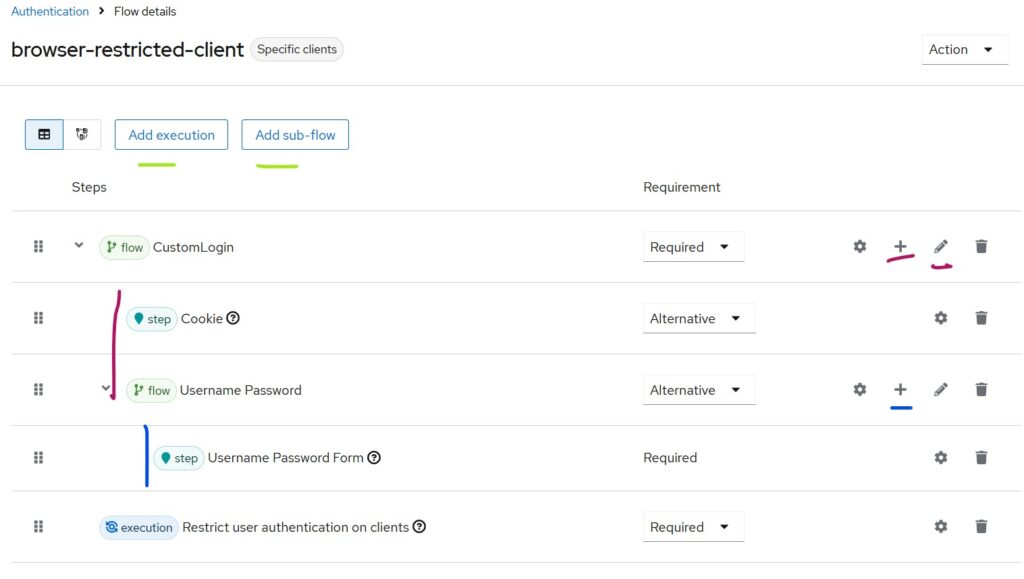
Task: Add step to Username Password flow
Action: (900, 390)
